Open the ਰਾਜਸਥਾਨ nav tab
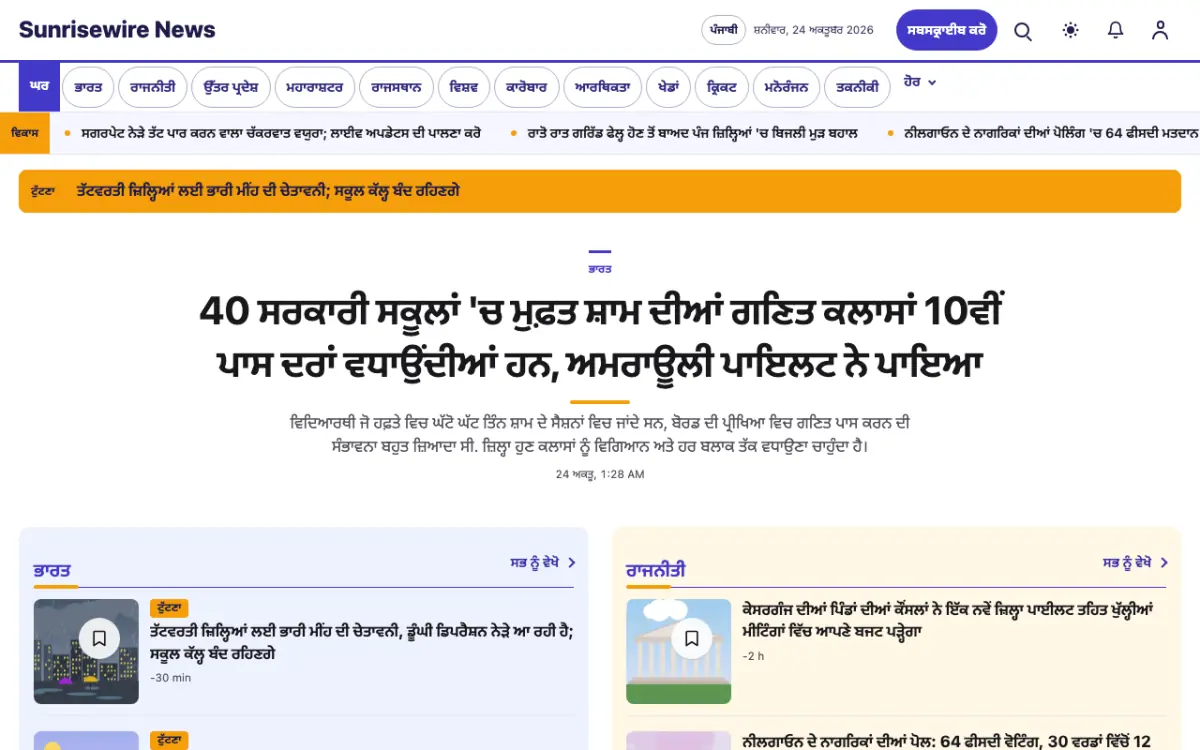 396,87
